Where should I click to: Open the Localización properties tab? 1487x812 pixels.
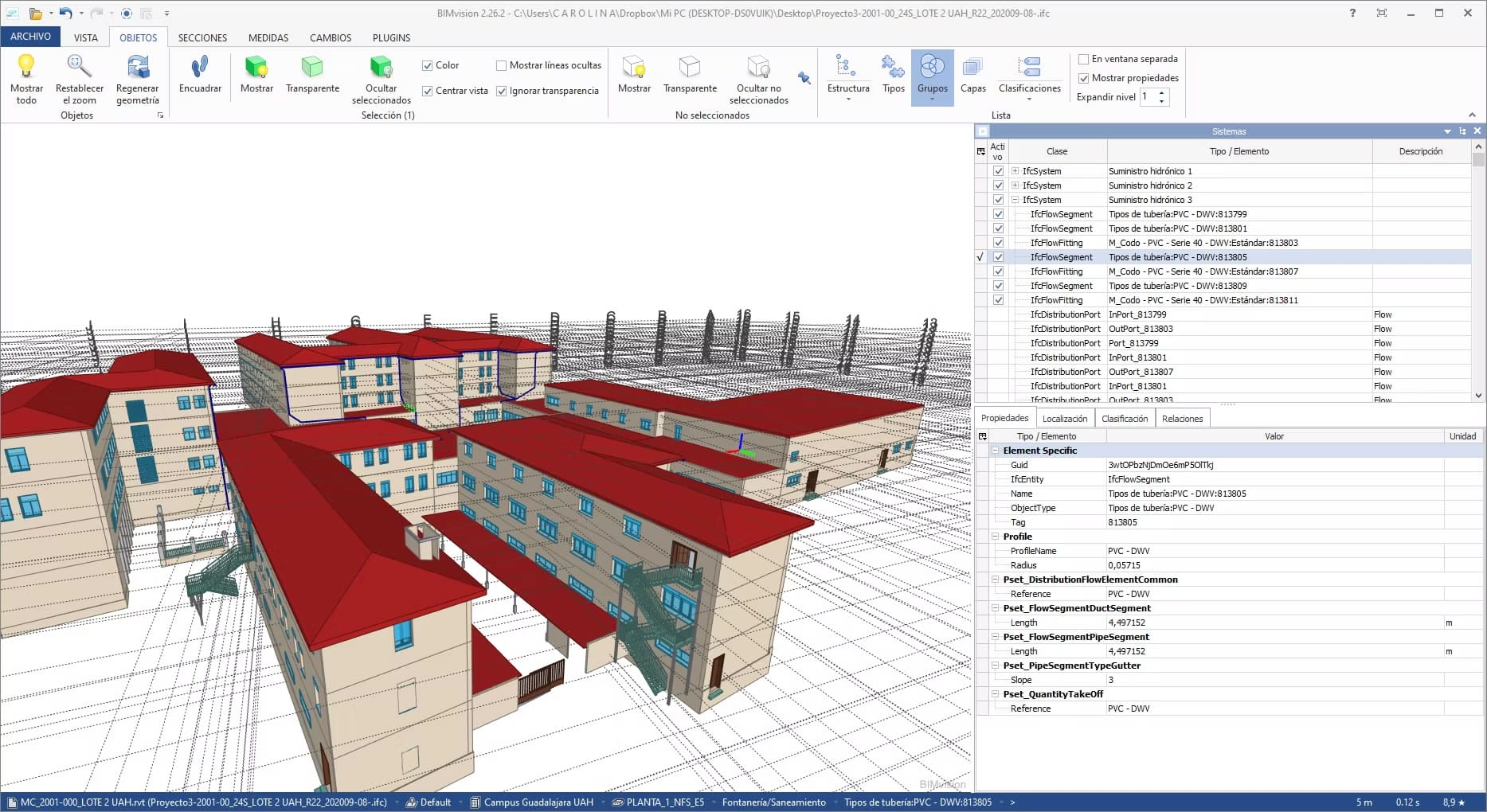click(1064, 419)
